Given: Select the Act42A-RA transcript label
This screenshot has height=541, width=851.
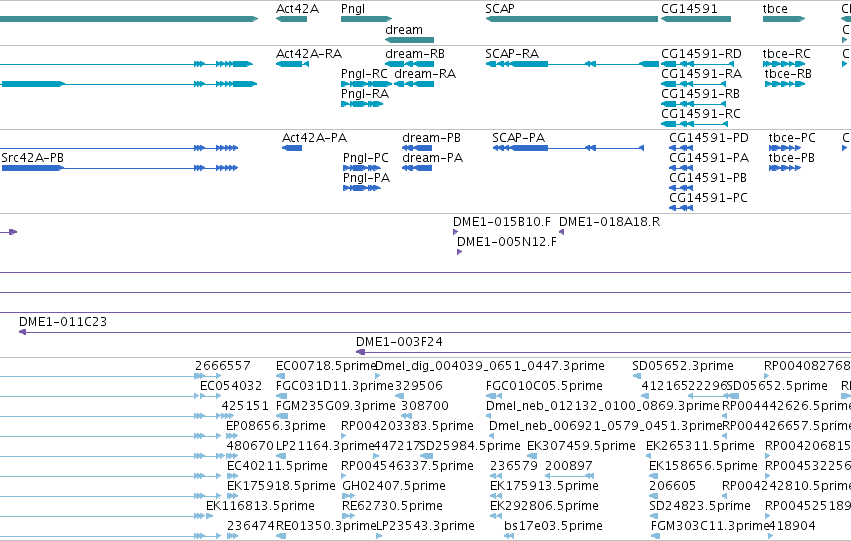Looking at the screenshot, I should (309, 54).
